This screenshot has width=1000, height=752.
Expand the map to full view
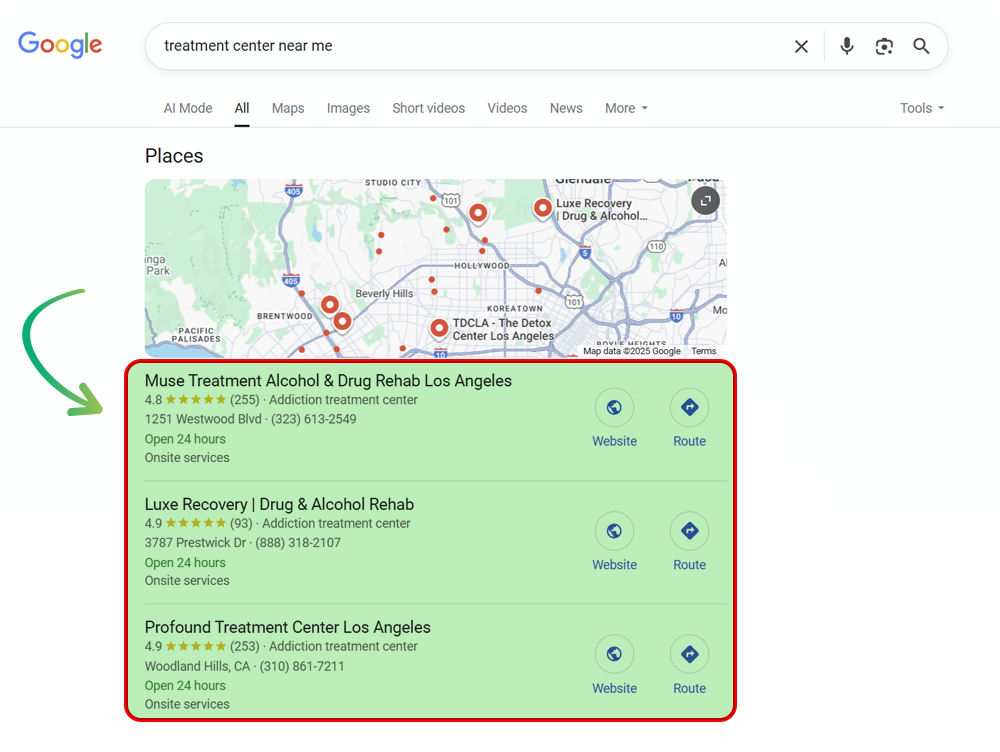pos(705,201)
